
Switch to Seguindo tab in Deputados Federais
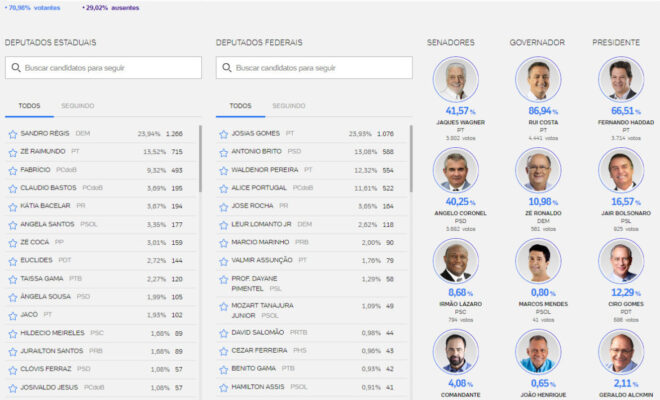tap(288, 105)
